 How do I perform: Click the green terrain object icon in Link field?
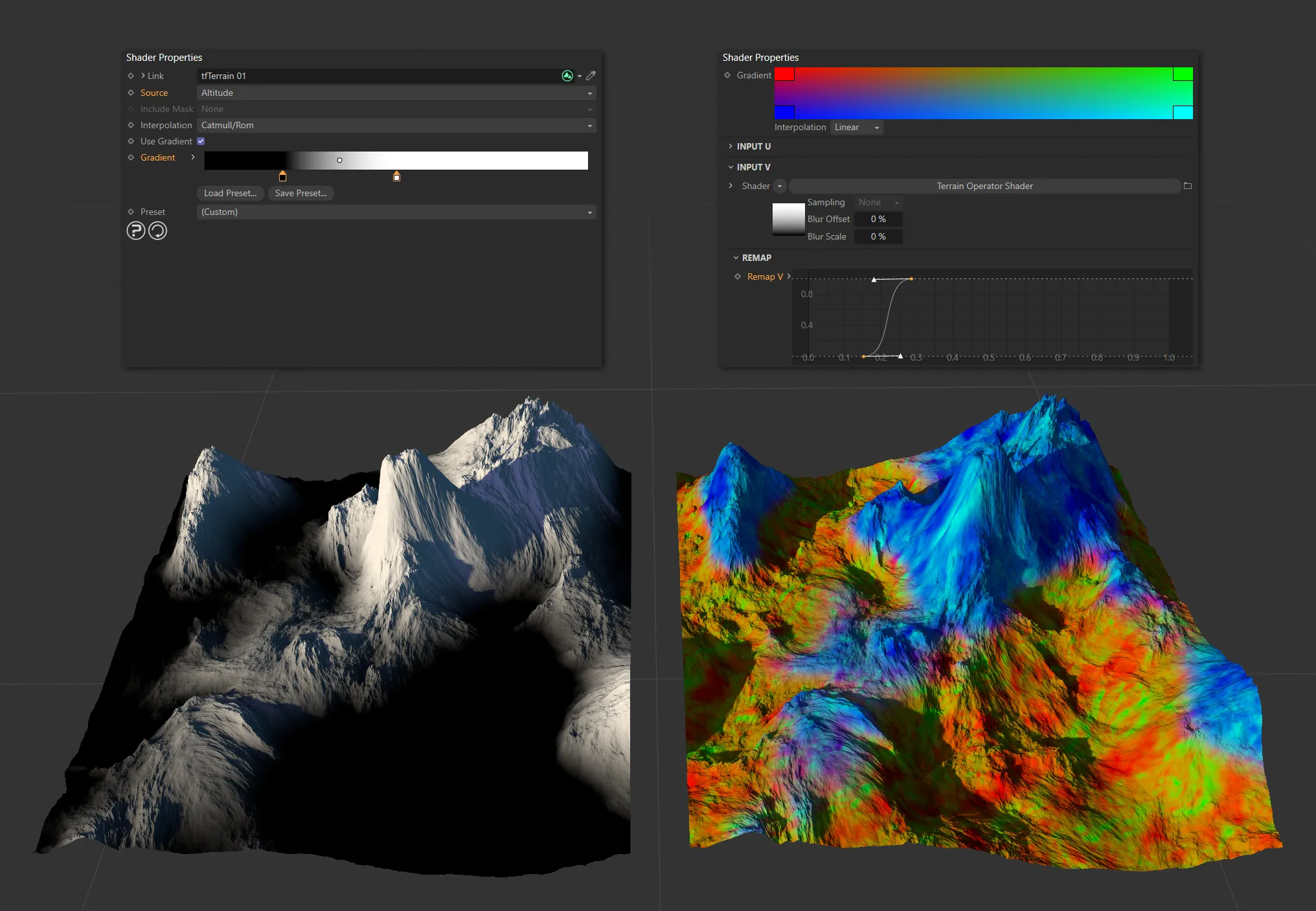pos(567,76)
